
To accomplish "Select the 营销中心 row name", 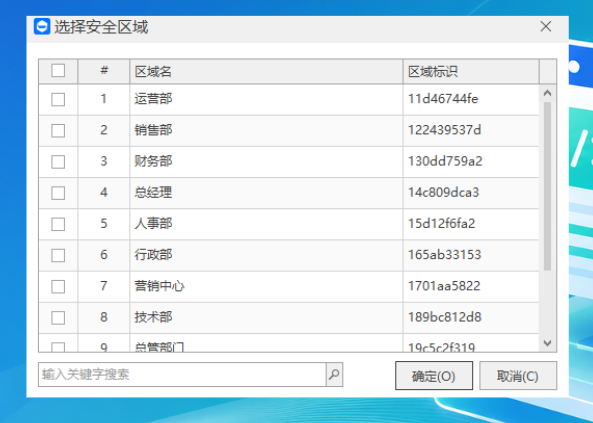I will [x=159, y=286].
